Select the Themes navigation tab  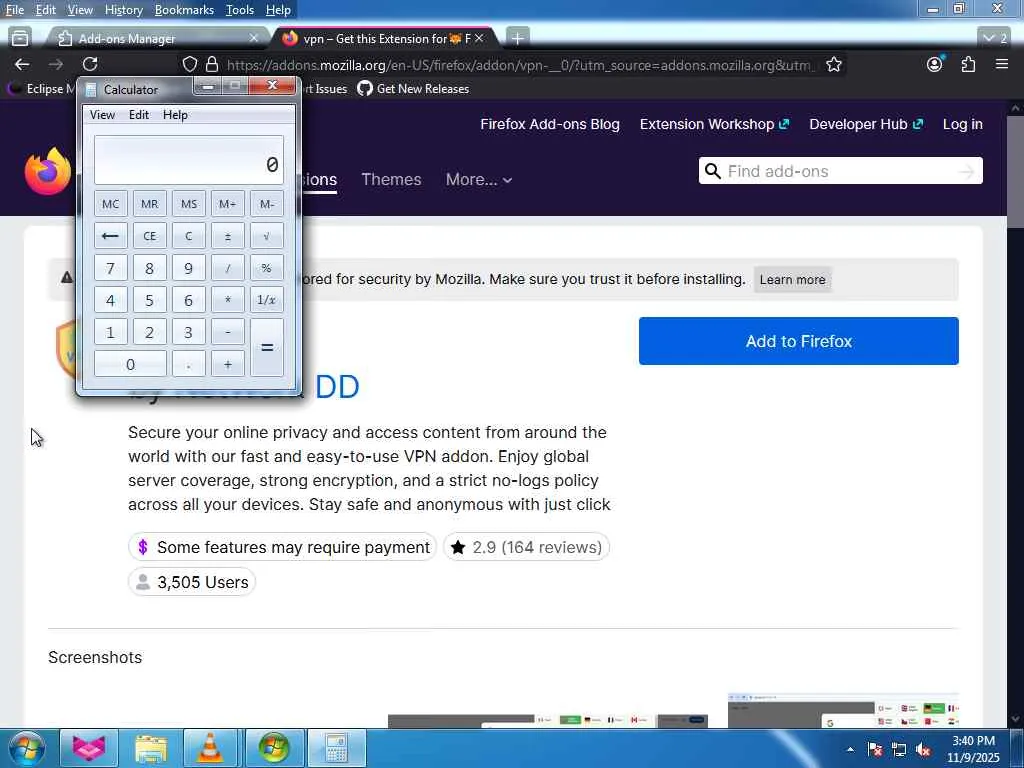(391, 180)
